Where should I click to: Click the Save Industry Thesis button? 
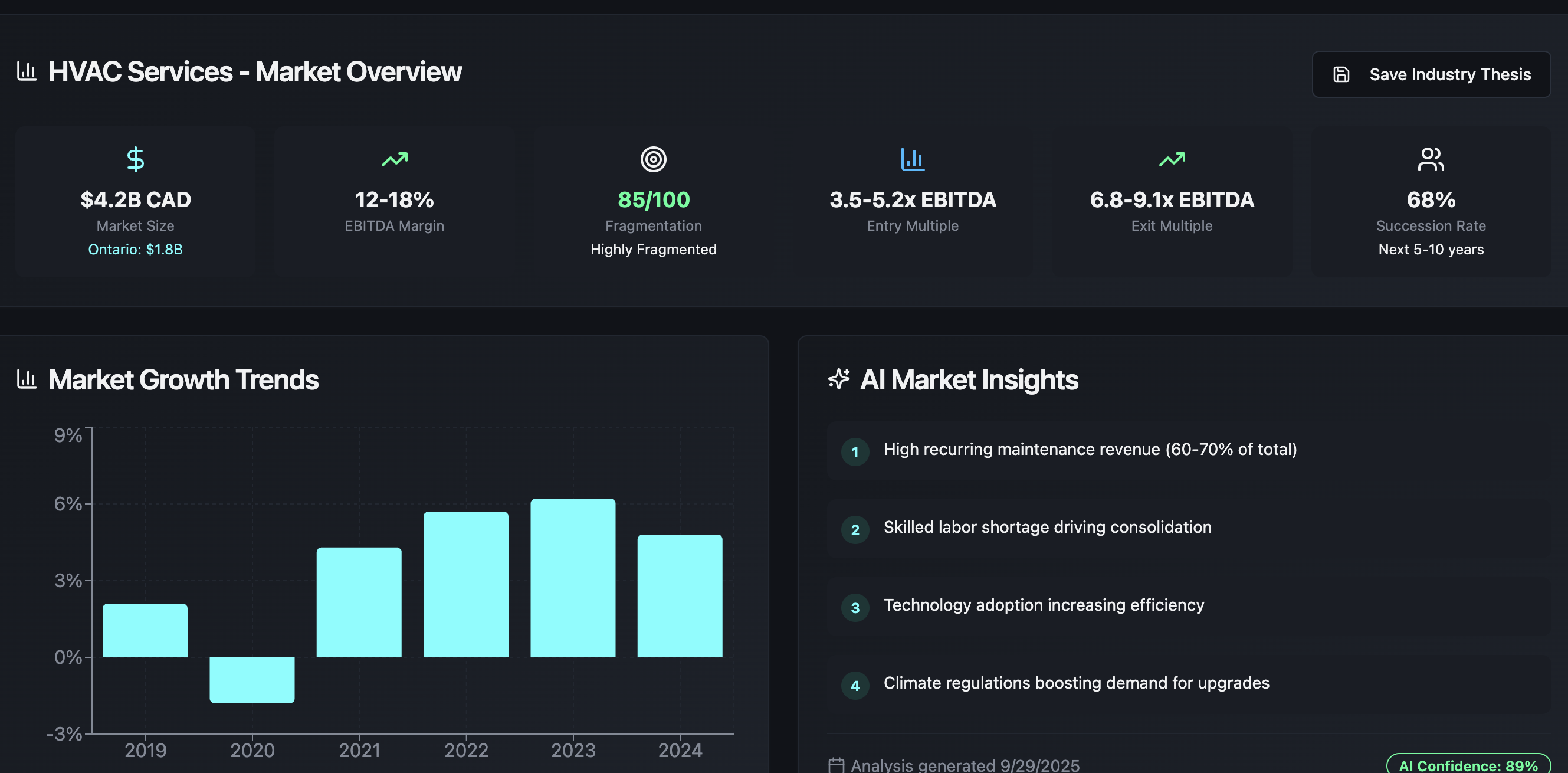pyautogui.click(x=1431, y=74)
